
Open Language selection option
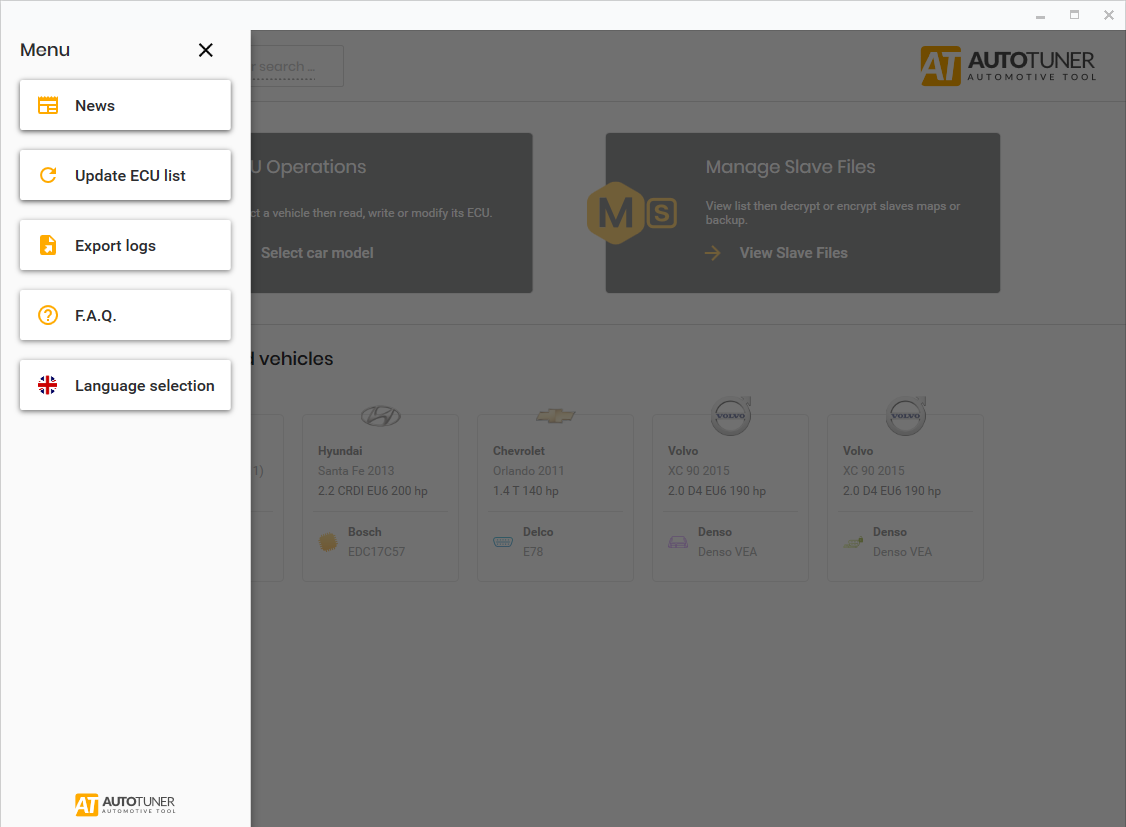click(125, 385)
